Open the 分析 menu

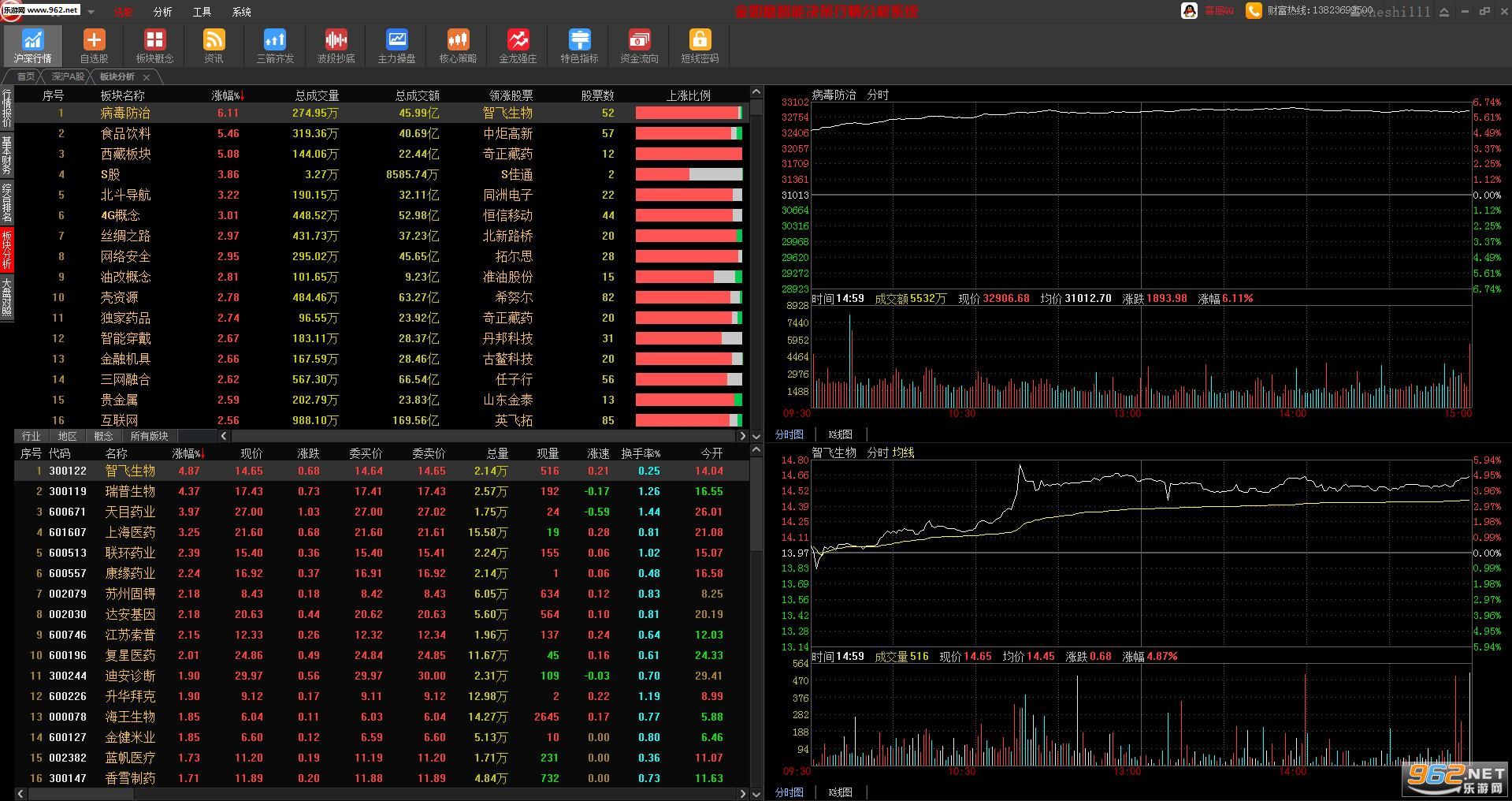(162, 12)
